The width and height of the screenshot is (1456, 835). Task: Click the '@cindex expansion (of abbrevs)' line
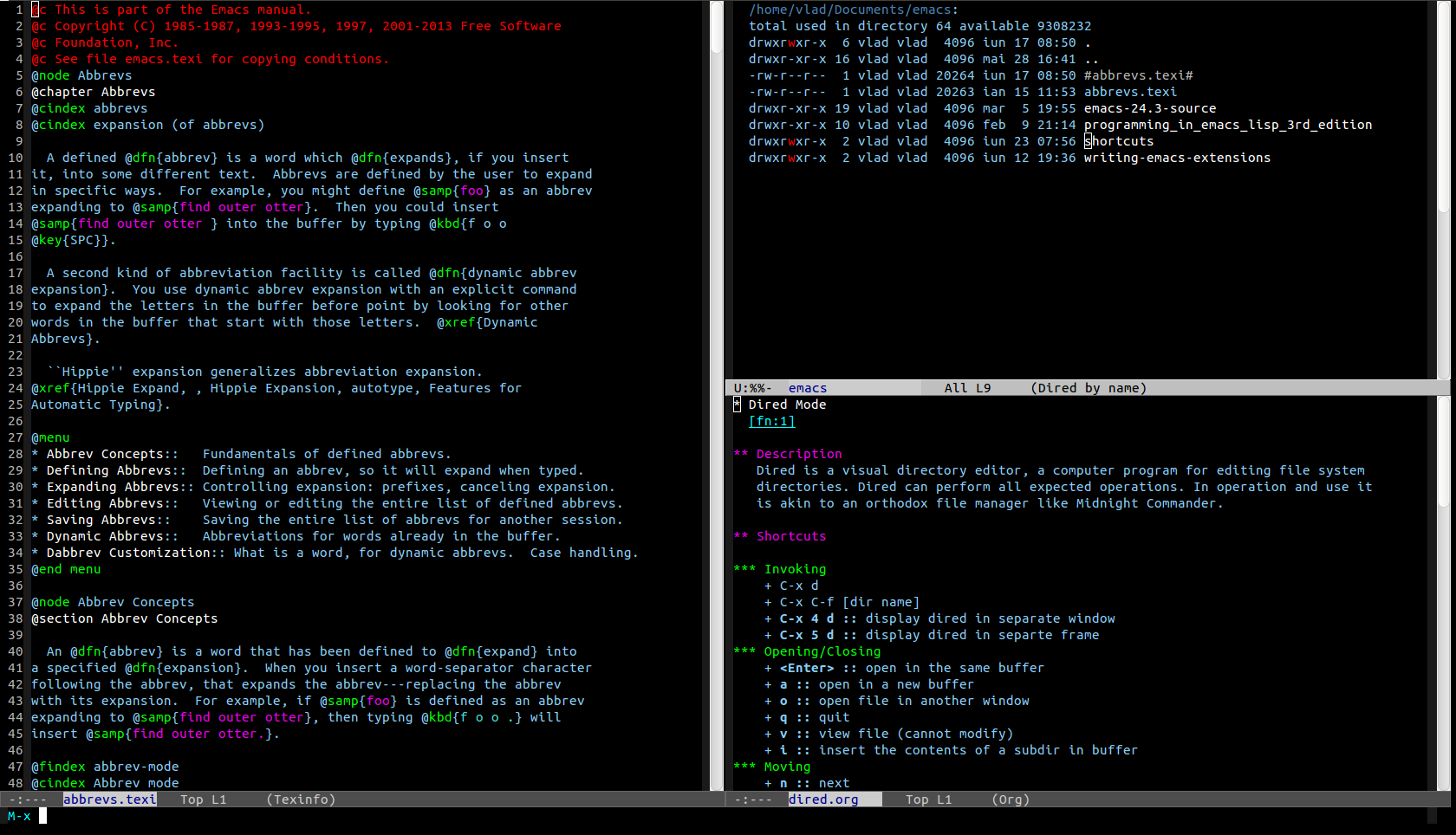pos(148,125)
